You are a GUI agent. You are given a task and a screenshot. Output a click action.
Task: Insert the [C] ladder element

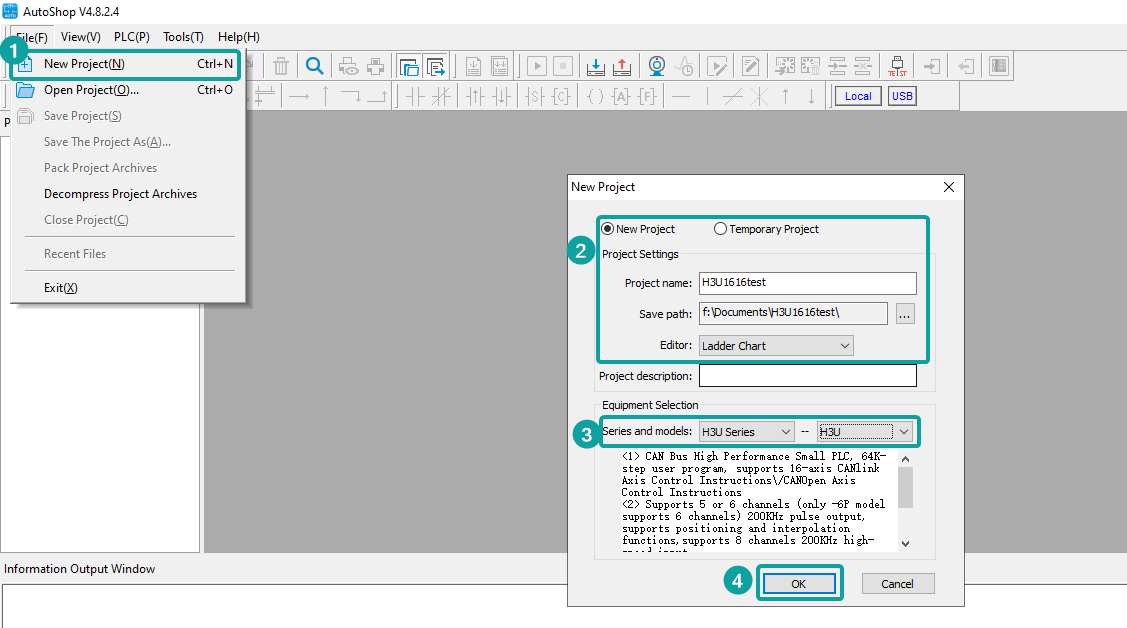[x=561, y=96]
